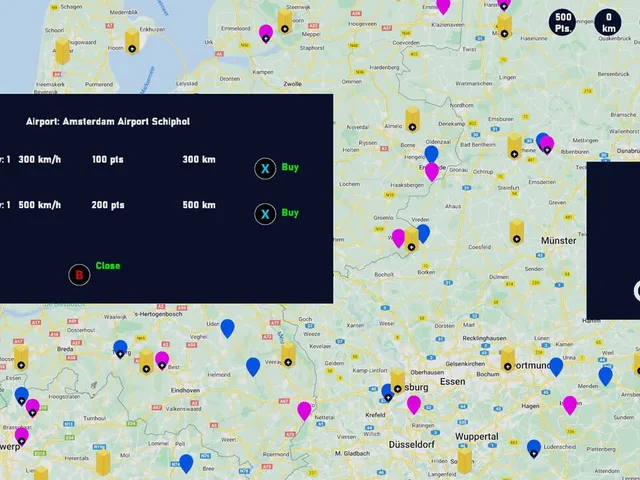Click the Airport: Amsterdam Airport Schiphol title
This screenshot has height=480, width=640.
[x=108, y=122]
